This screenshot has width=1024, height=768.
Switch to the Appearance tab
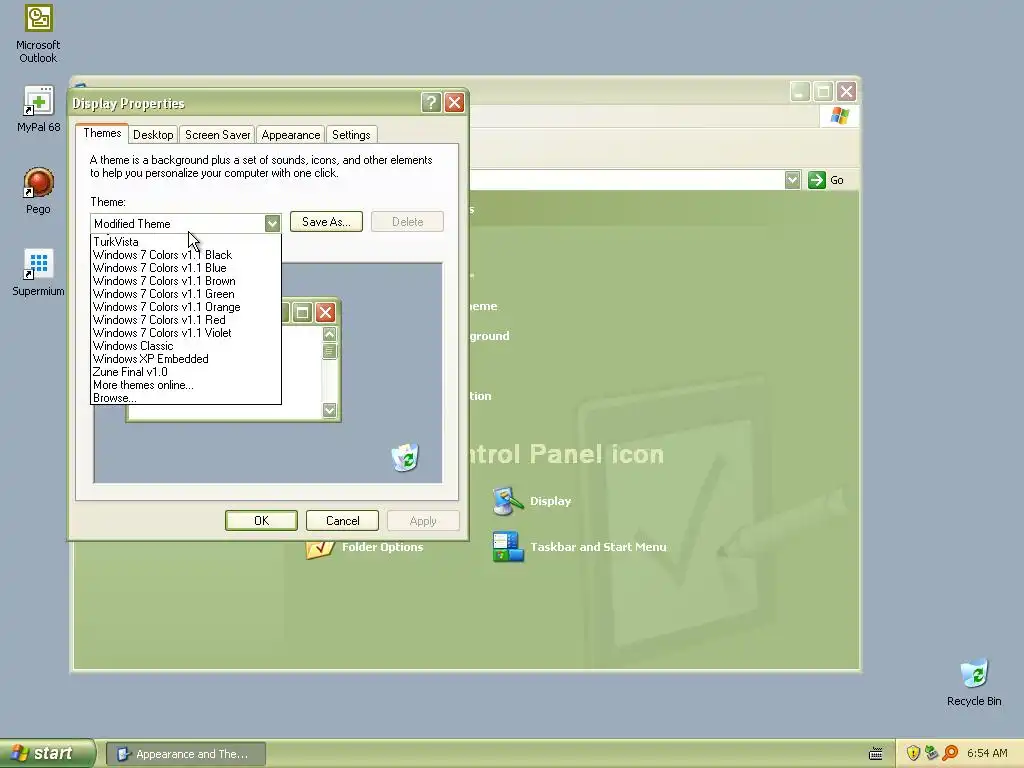pos(291,135)
